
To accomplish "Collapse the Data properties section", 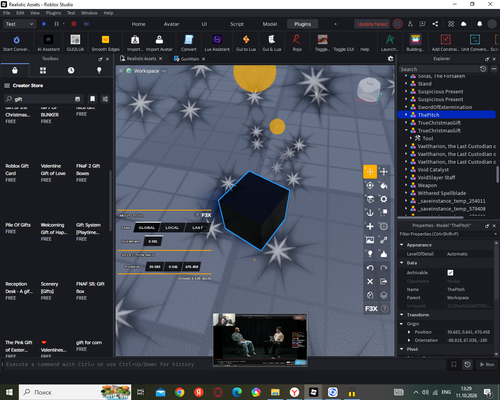I will click(x=402, y=263).
